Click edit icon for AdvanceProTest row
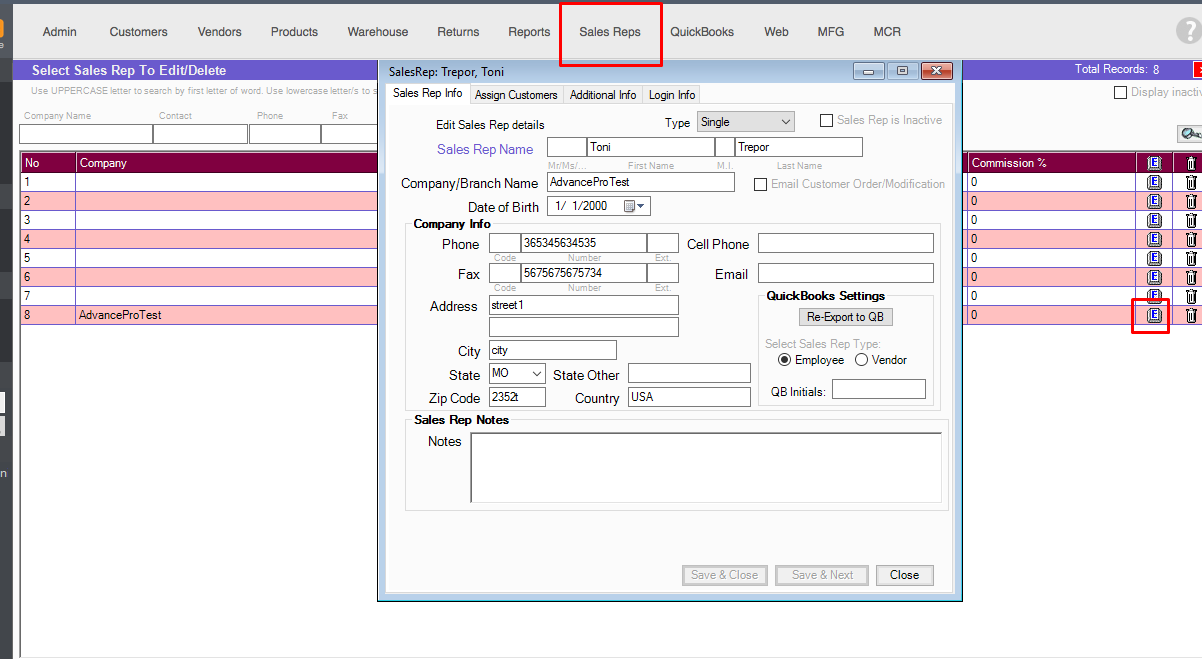The height and width of the screenshot is (659, 1202). pyautogui.click(x=1153, y=315)
